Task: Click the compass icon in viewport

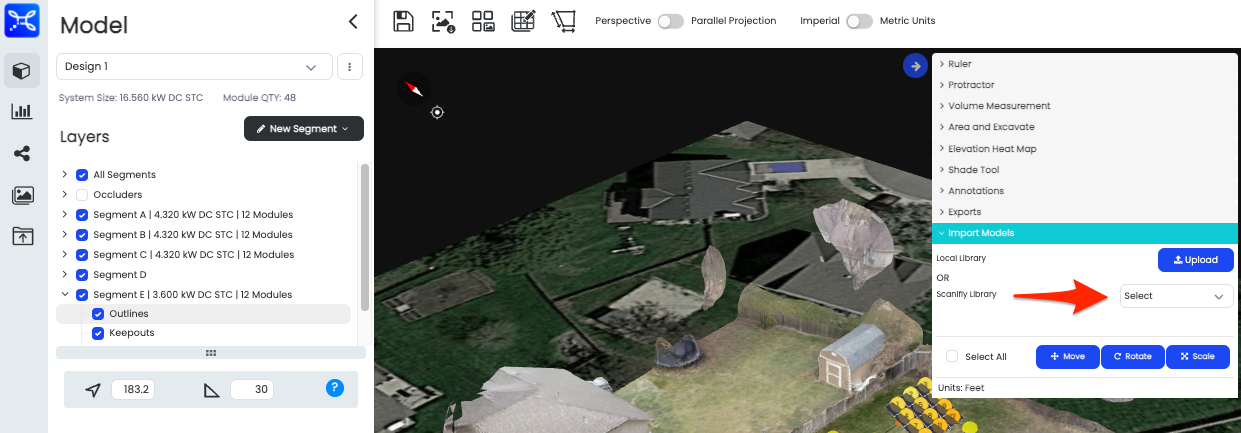Action: point(415,90)
